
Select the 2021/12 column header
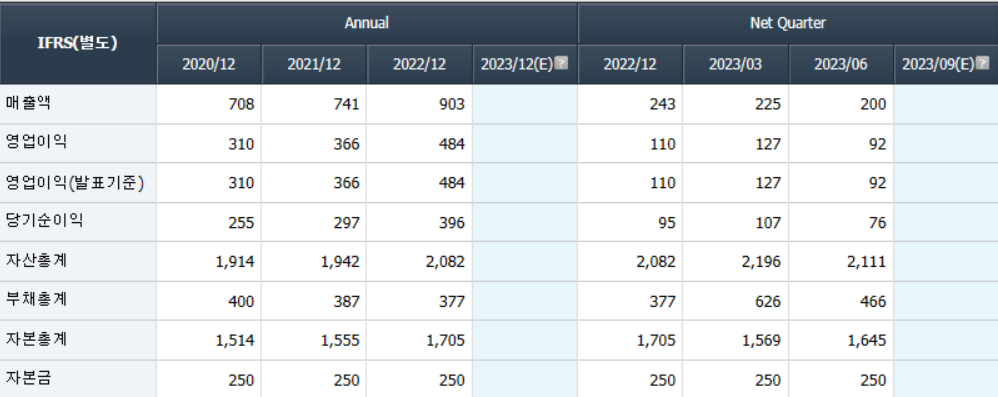tap(314, 64)
